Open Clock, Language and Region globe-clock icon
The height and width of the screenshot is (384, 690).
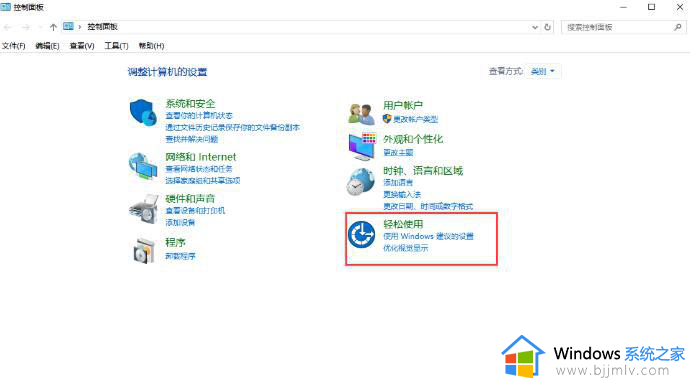pyautogui.click(x=360, y=182)
